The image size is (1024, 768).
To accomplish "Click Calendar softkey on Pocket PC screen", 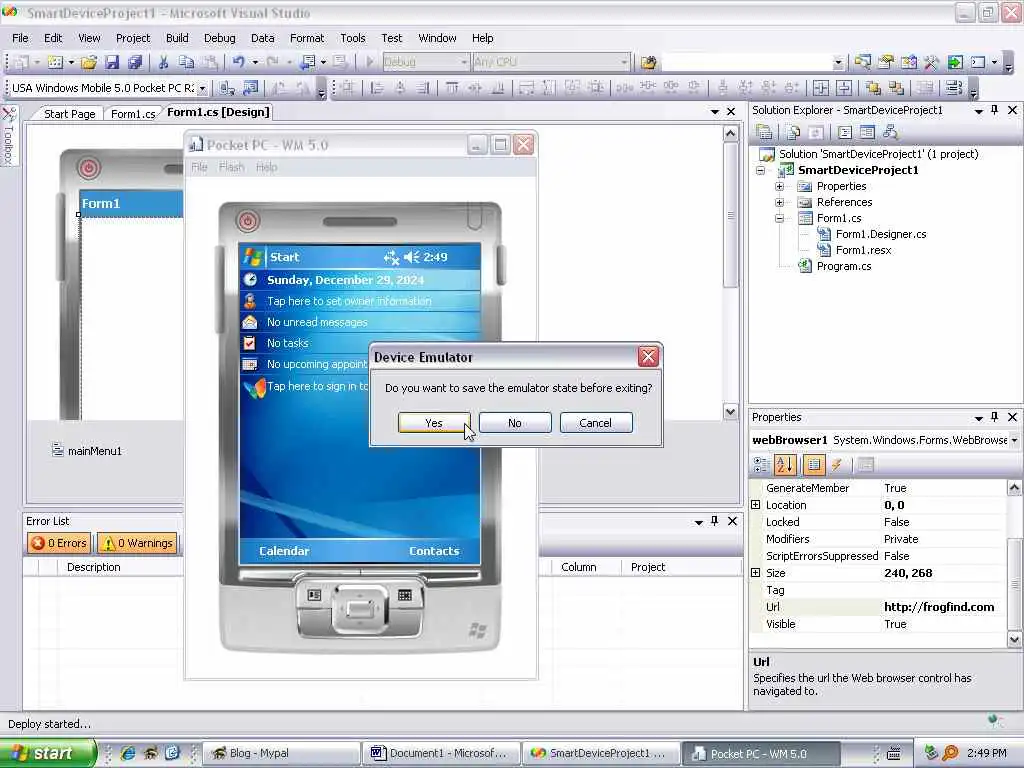I will tap(284, 551).
